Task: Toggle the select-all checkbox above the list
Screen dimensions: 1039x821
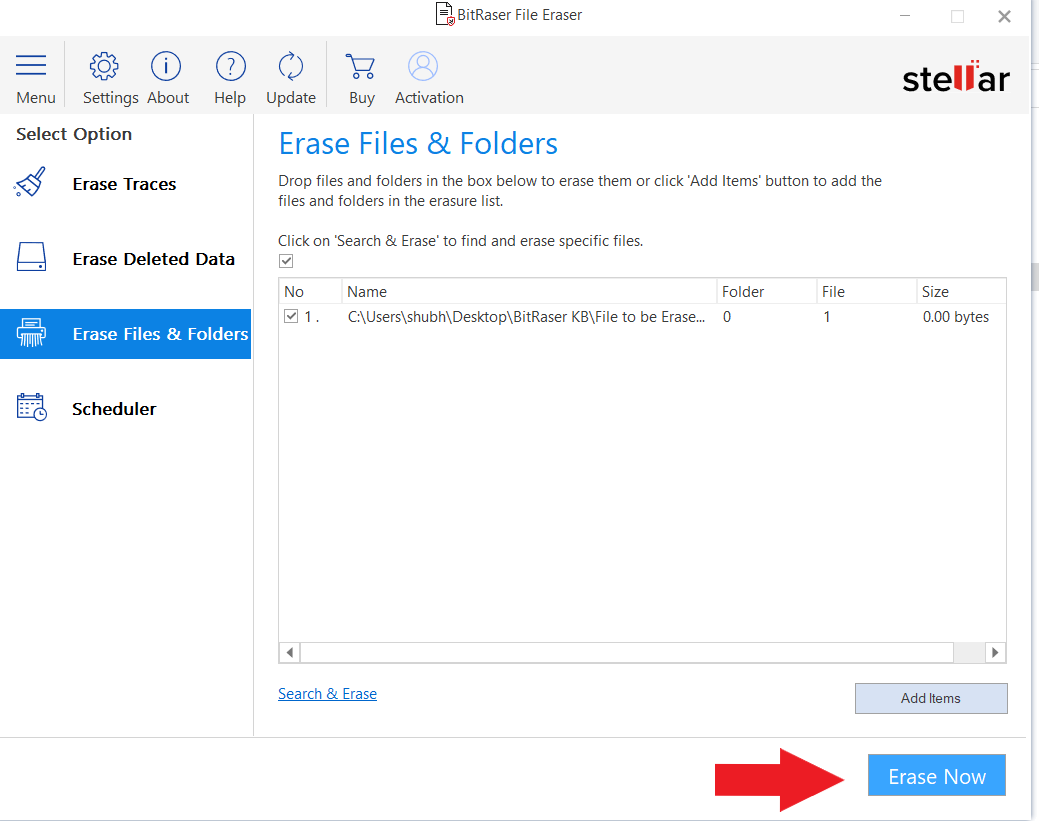Action: tap(286, 261)
